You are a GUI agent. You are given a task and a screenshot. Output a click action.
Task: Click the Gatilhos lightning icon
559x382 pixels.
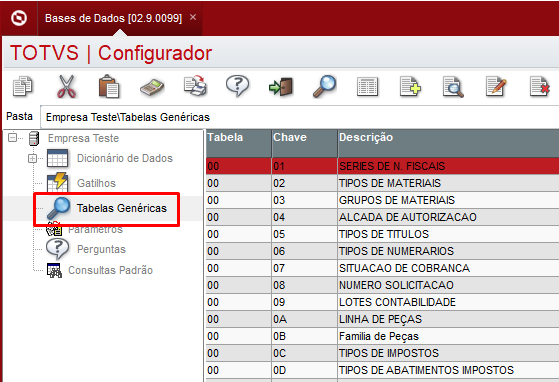(57, 182)
